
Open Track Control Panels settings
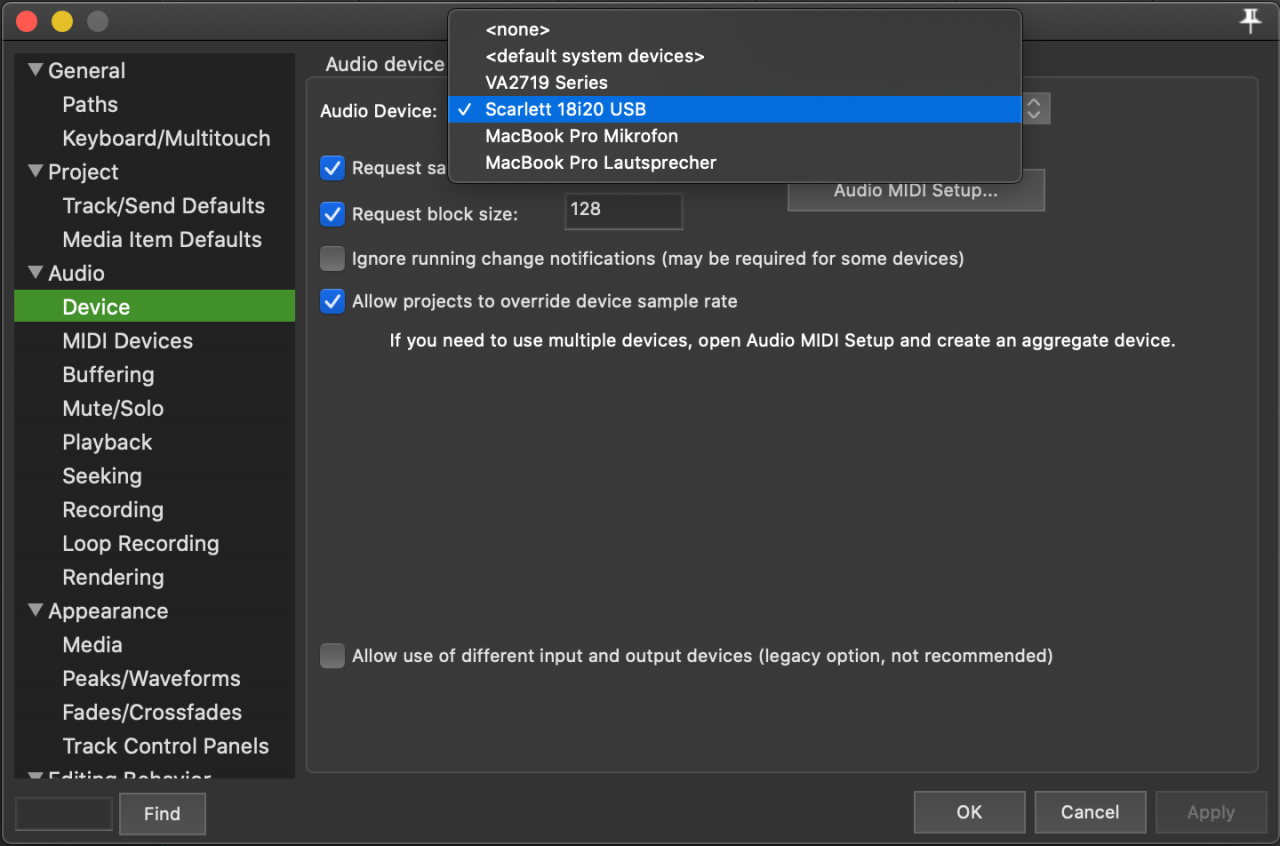tap(166, 746)
